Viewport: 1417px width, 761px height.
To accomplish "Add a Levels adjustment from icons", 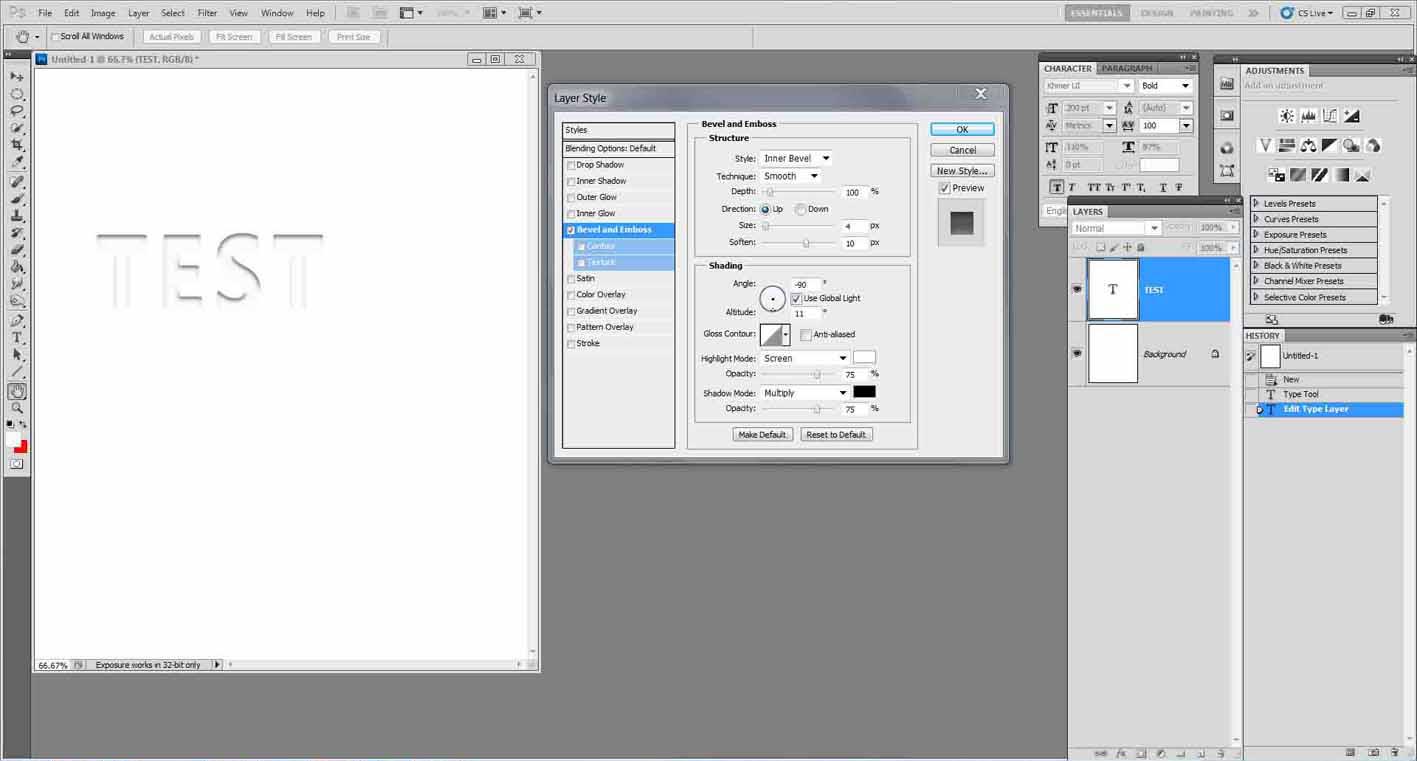I will coord(1308,117).
